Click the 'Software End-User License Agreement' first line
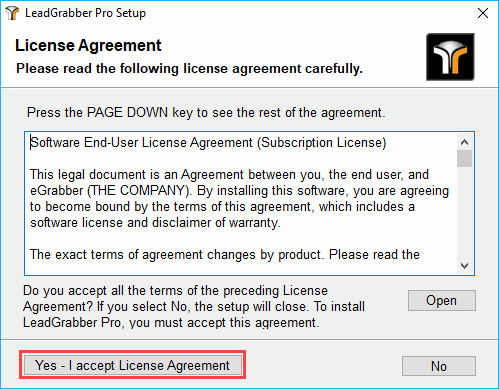Viewport: 499px width, 389px height. click(208, 143)
